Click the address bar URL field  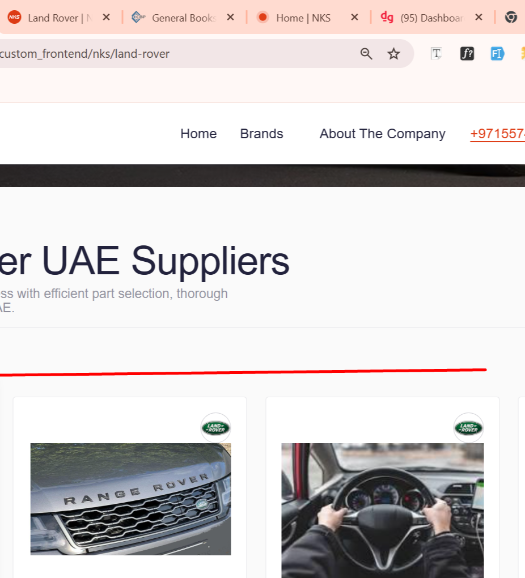177,54
